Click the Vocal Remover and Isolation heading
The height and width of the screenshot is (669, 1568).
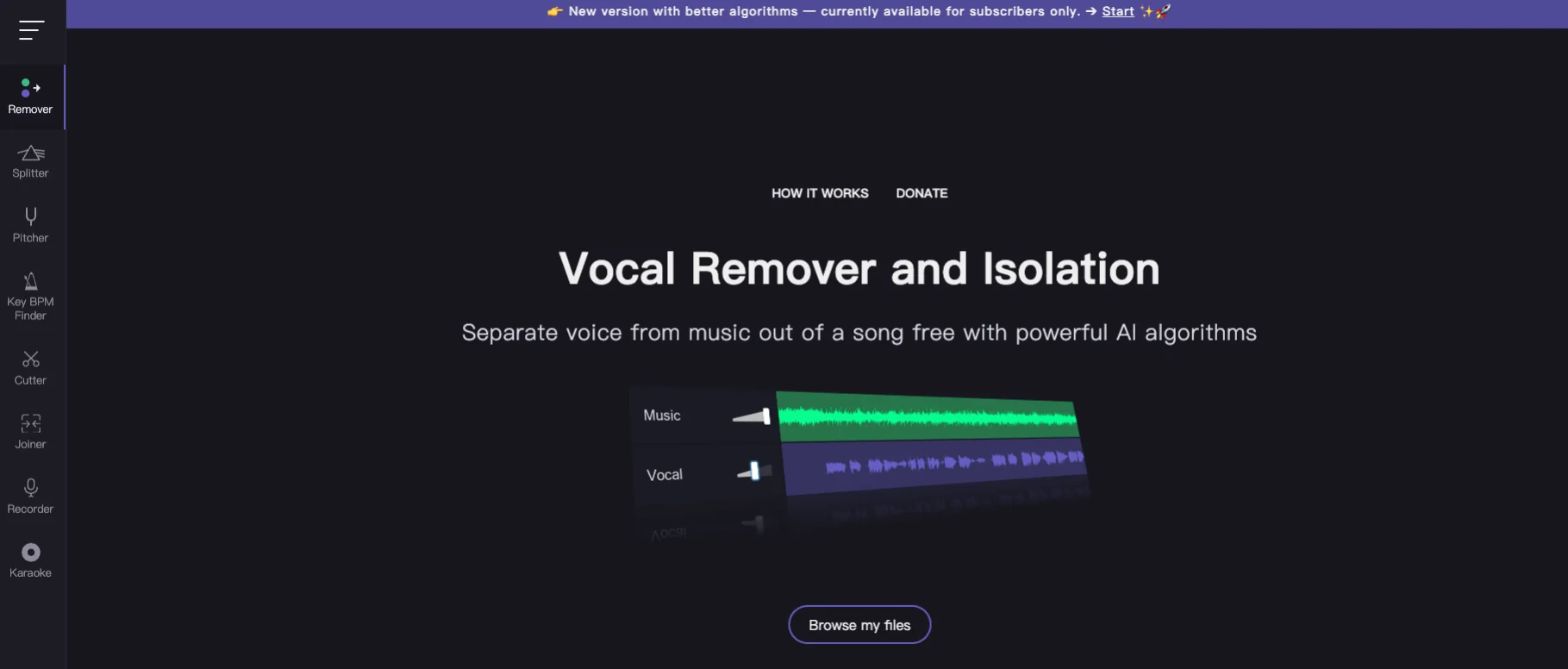(859, 269)
